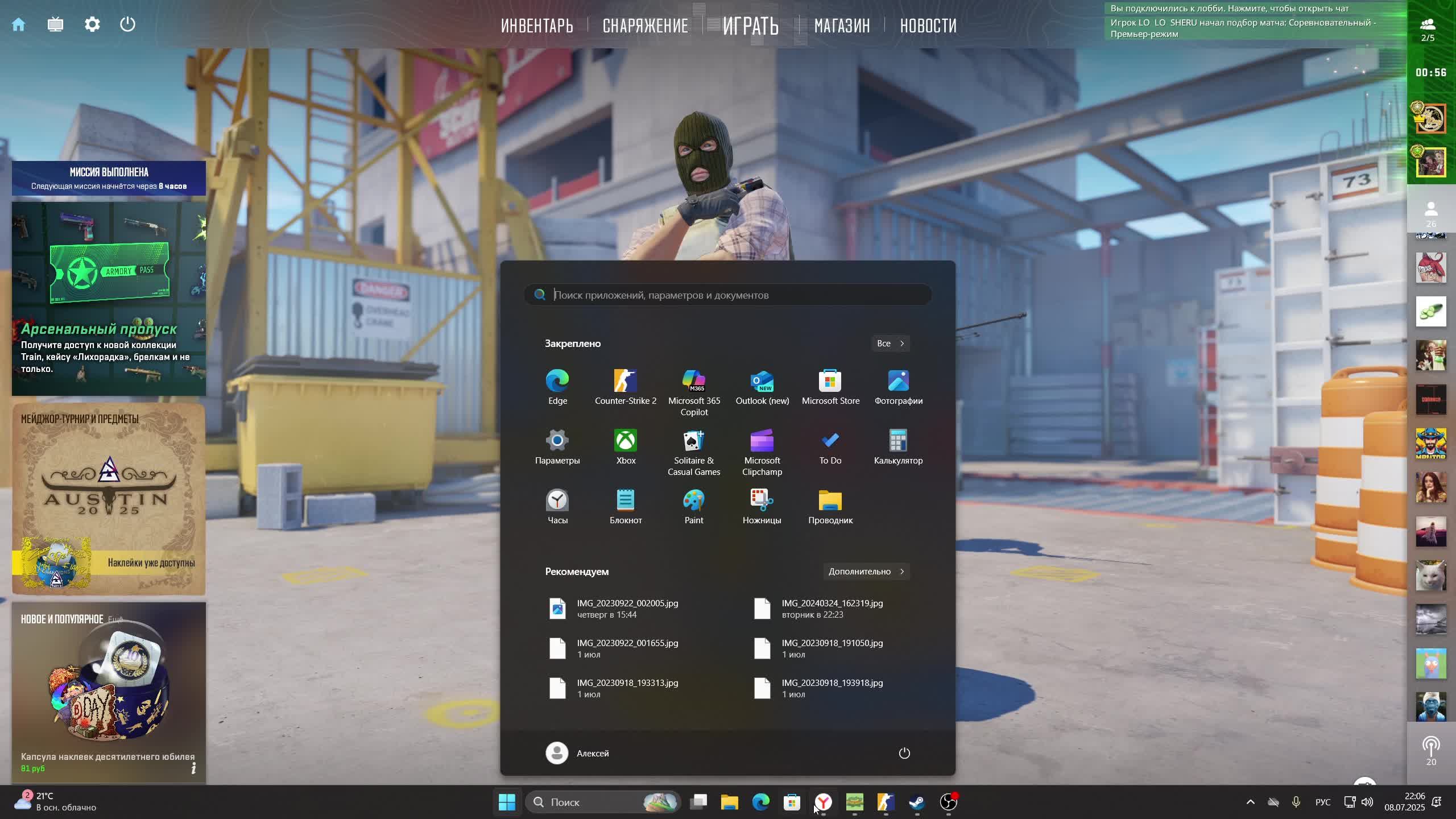This screenshot has width=1456, height=819.
Task: Open the watch matches TV icon
Action: click(55, 24)
